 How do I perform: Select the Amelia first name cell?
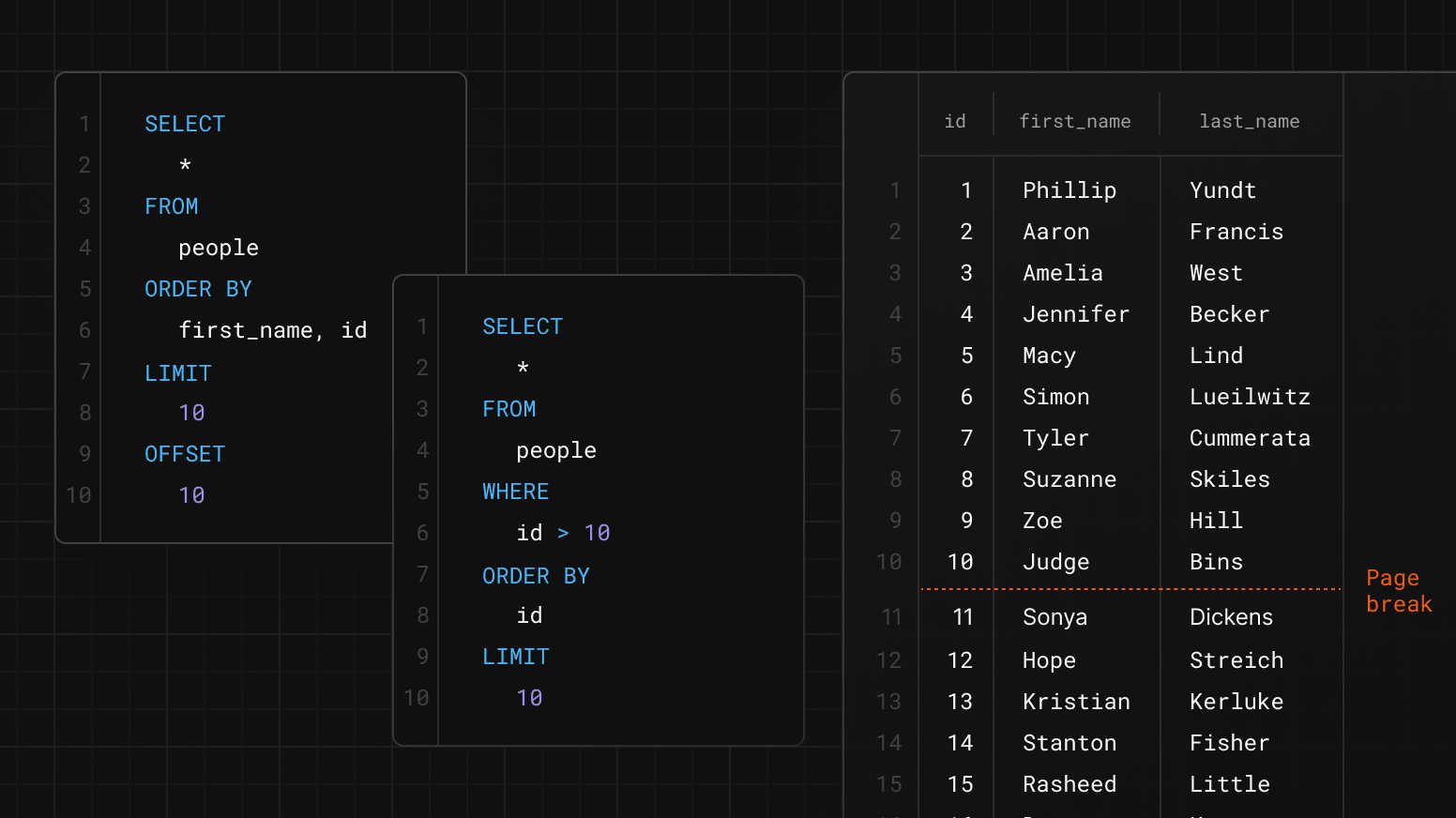[x=1063, y=273]
